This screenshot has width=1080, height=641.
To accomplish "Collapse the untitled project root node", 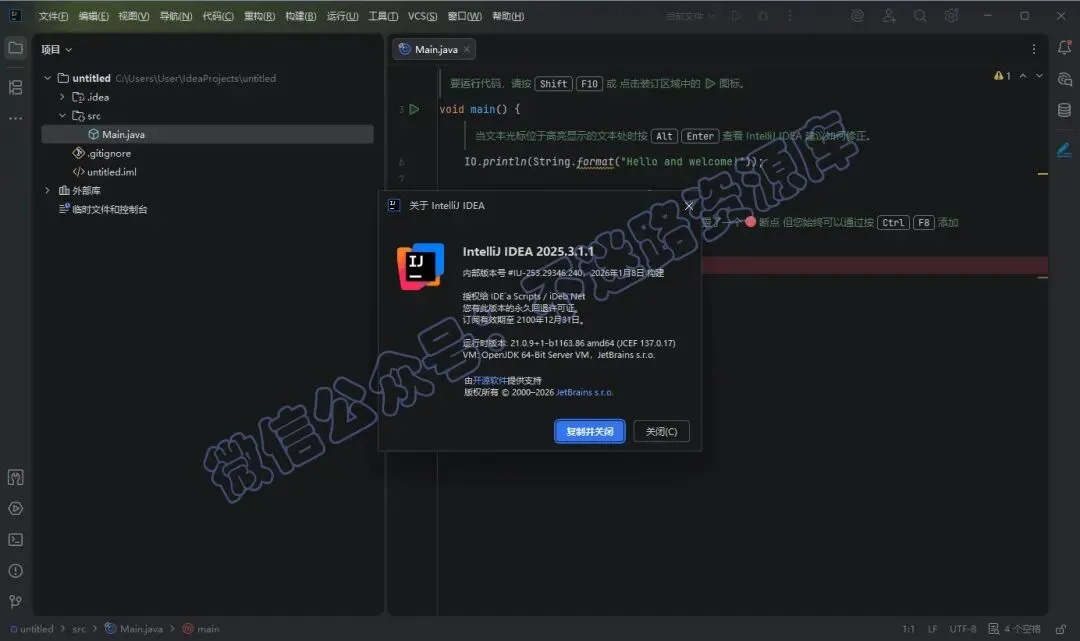I will [48, 78].
